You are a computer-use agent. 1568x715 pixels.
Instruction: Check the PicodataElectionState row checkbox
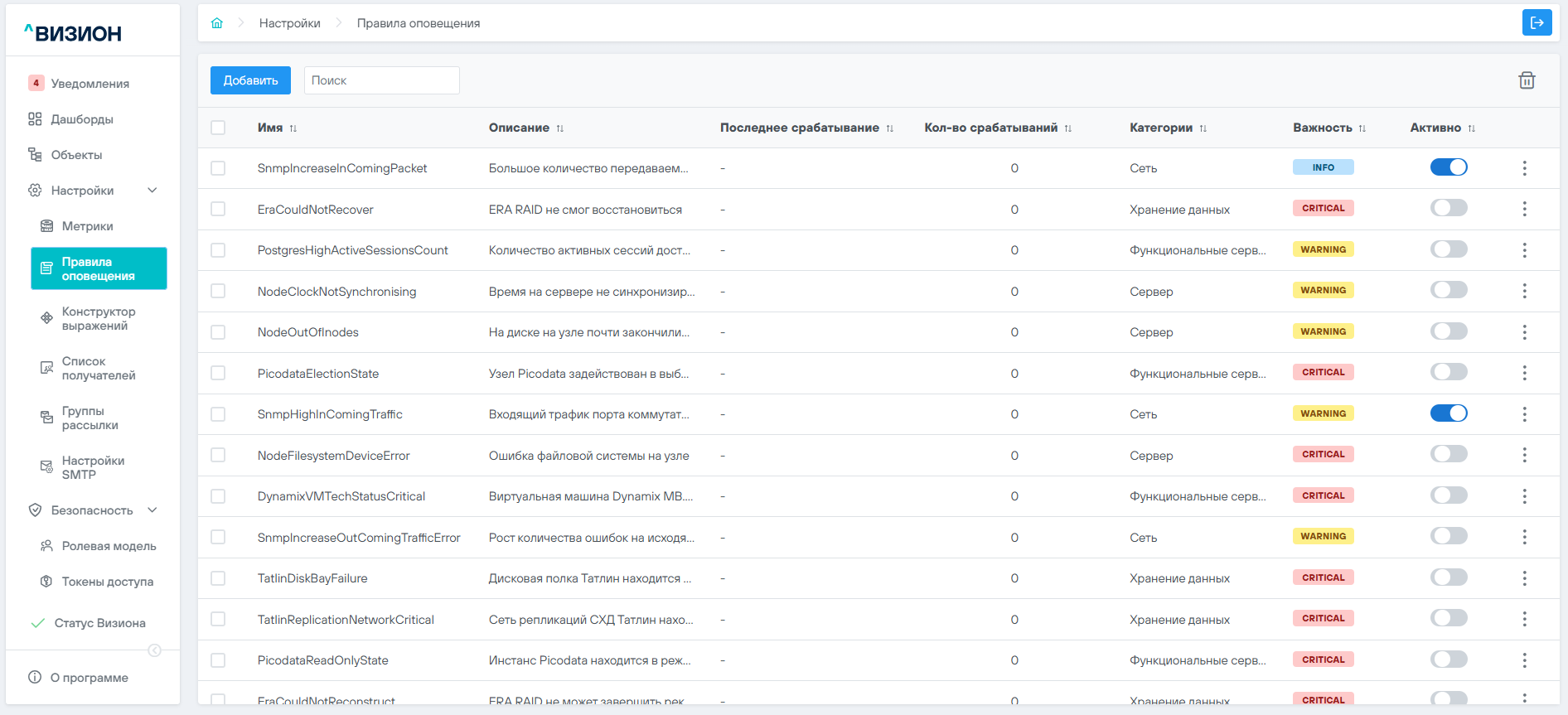click(218, 373)
